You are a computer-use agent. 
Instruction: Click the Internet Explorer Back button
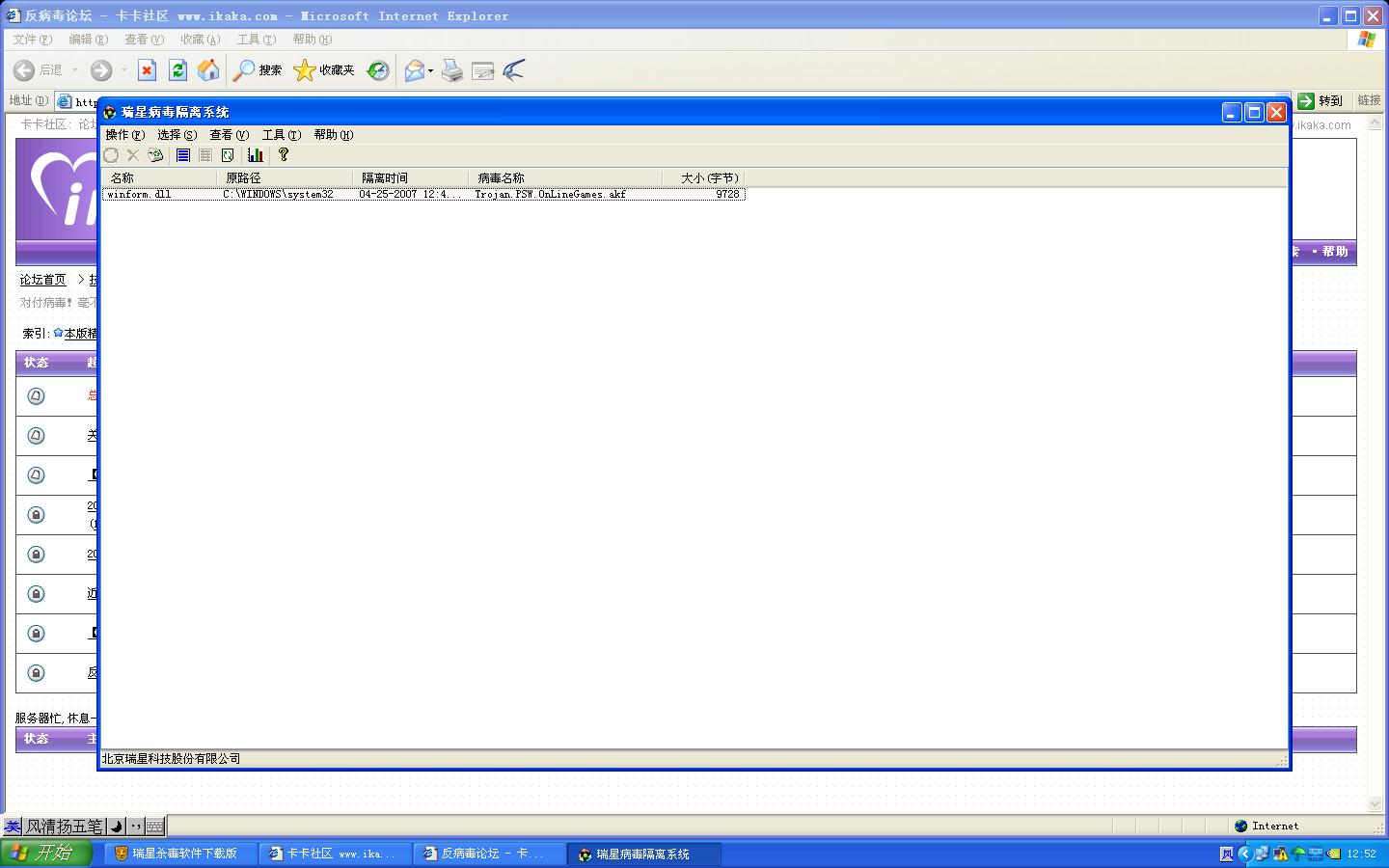39,70
